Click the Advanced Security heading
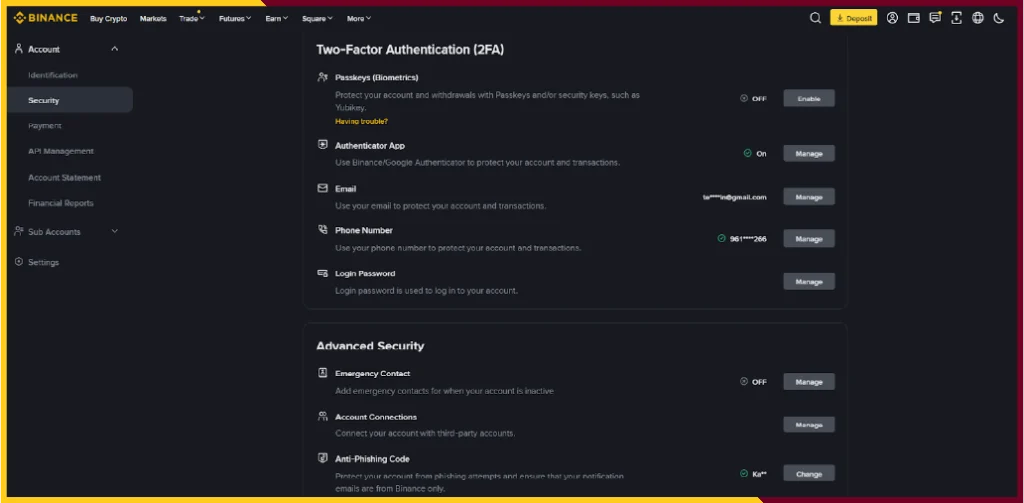The image size is (1024, 503). 370,346
